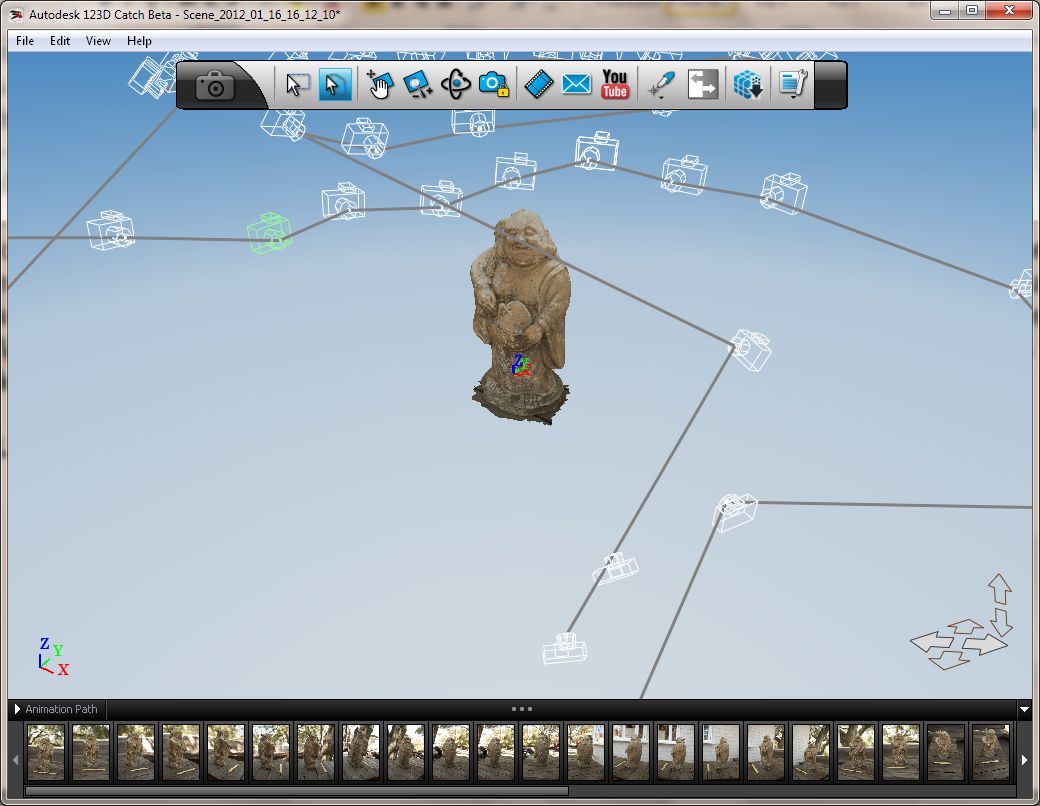Viewport: 1040px width, 806px height.
Task: Click the statue 3D model
Action: coord(521,317)
